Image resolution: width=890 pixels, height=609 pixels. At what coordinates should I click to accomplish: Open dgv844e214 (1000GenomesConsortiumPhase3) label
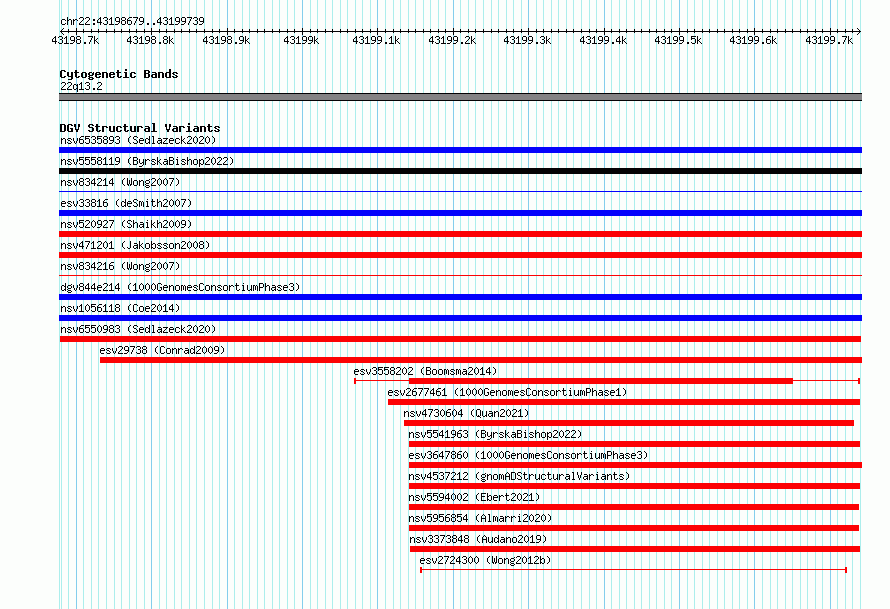(x=180, y=287)
